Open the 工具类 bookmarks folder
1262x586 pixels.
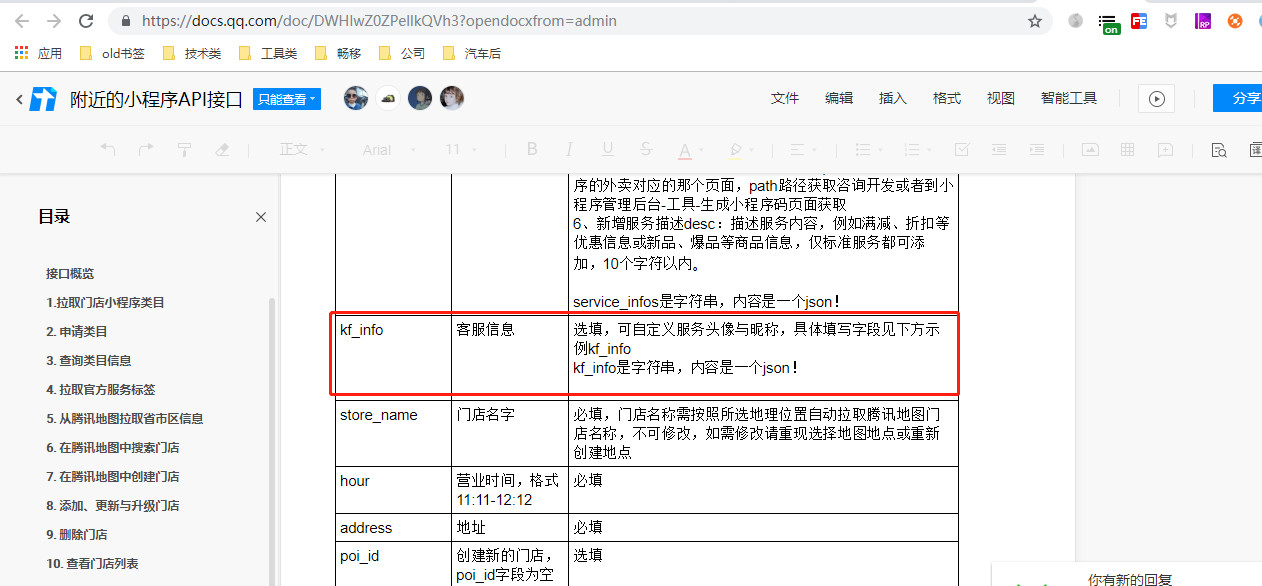pyautogui.click(x=268, y=53)
